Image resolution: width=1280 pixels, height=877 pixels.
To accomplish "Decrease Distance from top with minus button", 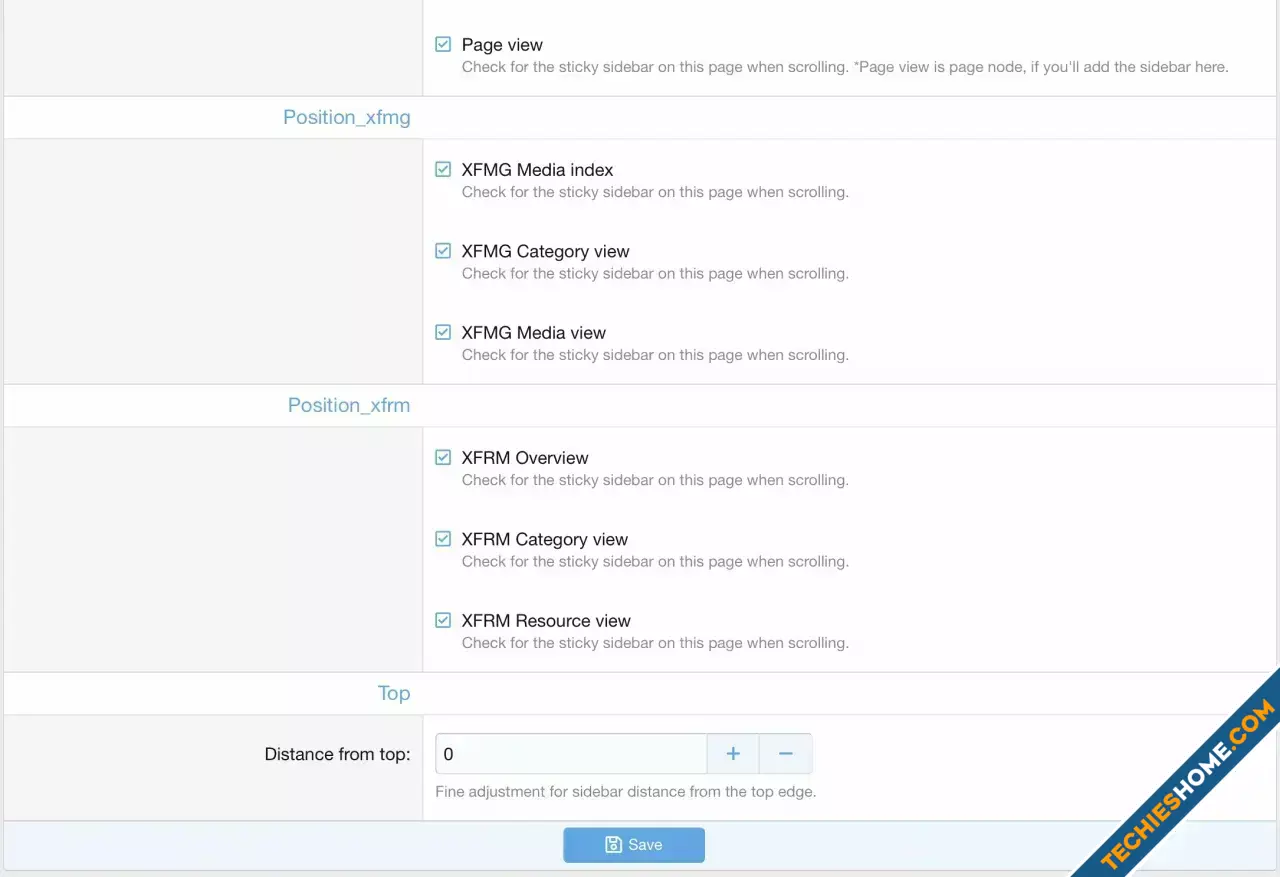I will point(786,754).
